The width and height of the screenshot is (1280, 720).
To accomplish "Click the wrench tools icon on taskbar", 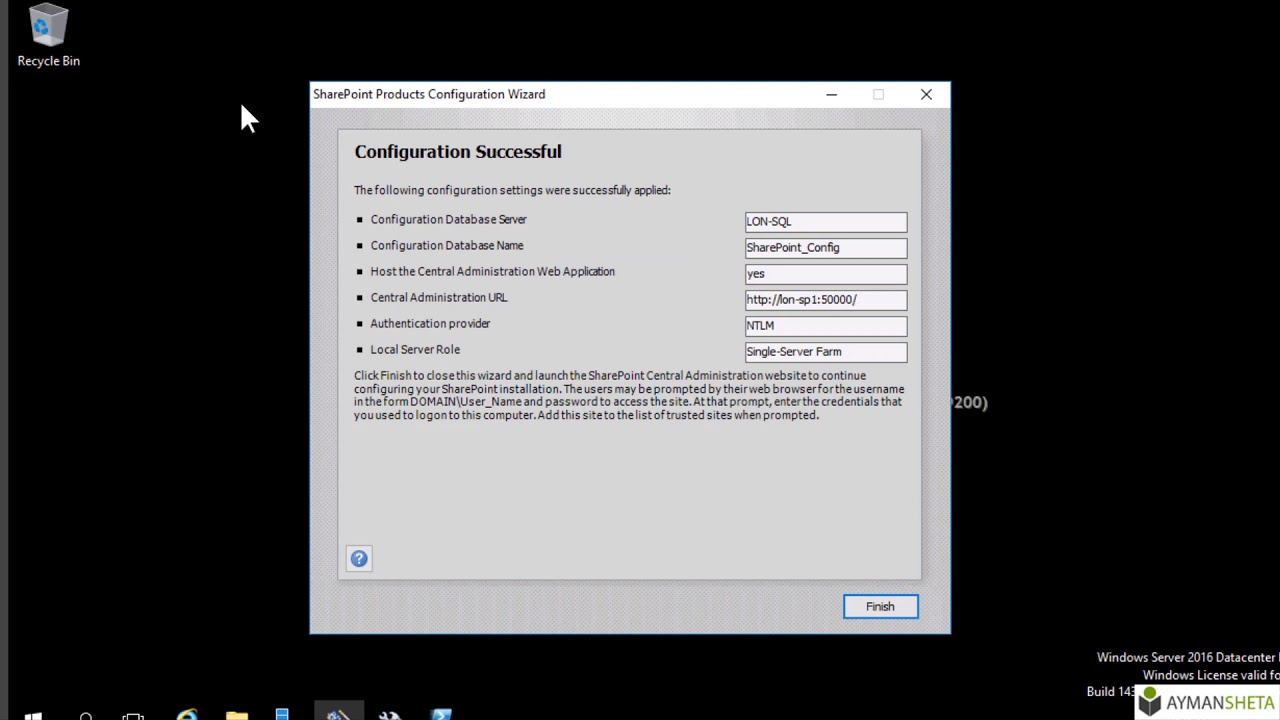I will click(390, 714).
